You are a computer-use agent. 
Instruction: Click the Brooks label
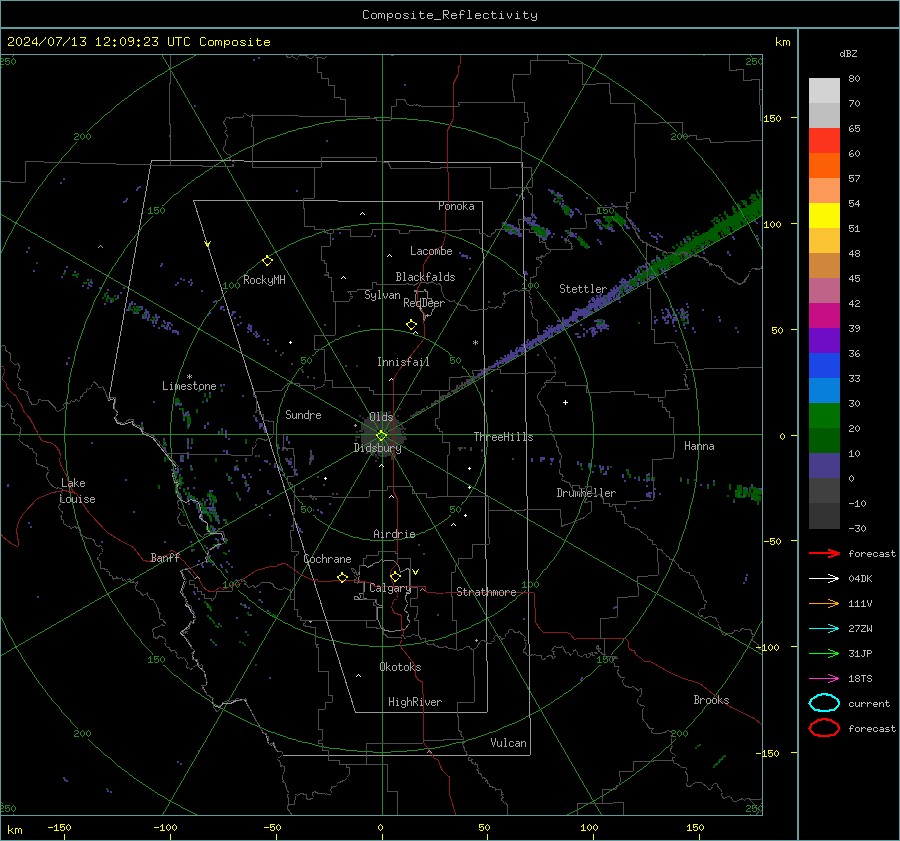coord(711,700)
